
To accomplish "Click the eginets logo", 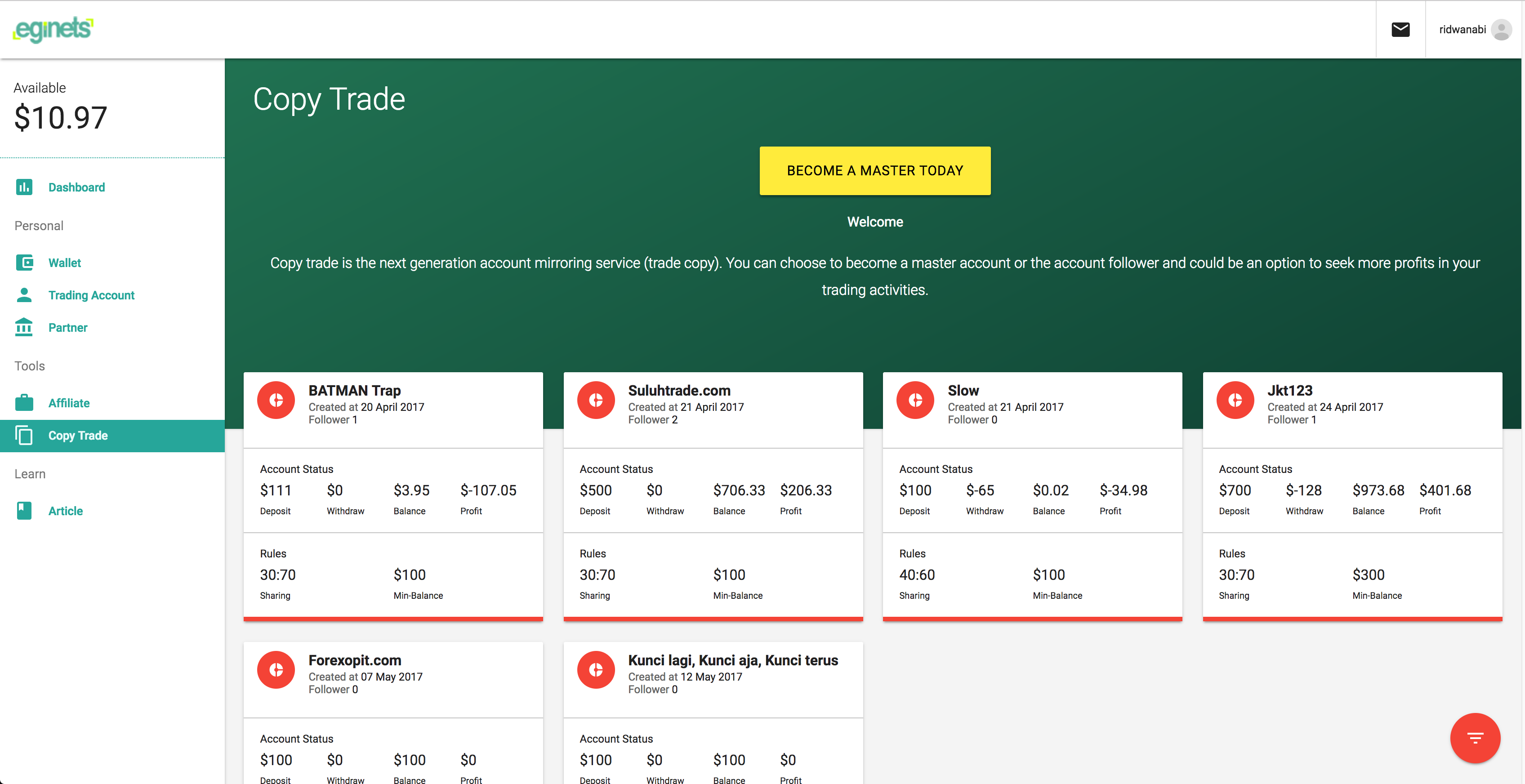I will pyautogui.click(x=54, y=29).
